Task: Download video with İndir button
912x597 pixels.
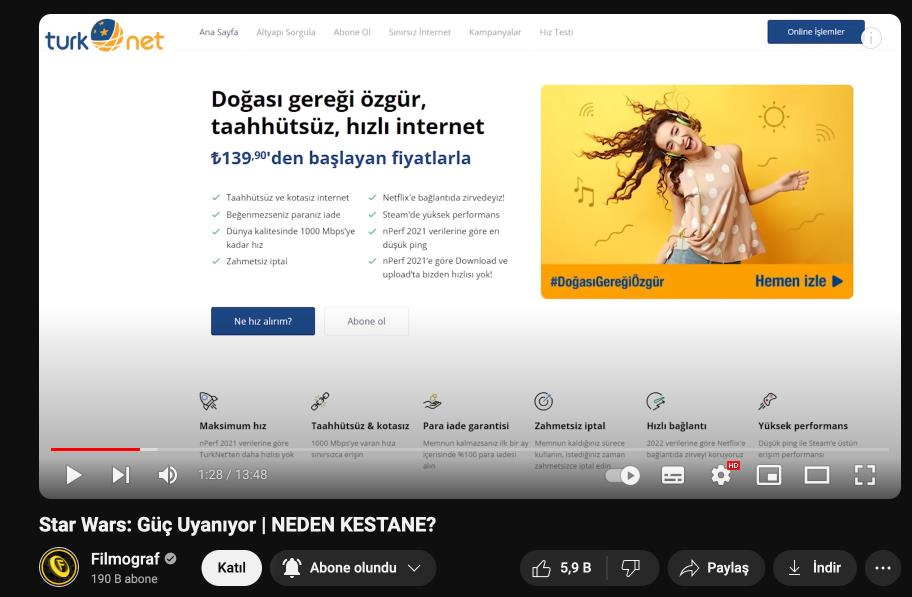Action: click(814, 568)
